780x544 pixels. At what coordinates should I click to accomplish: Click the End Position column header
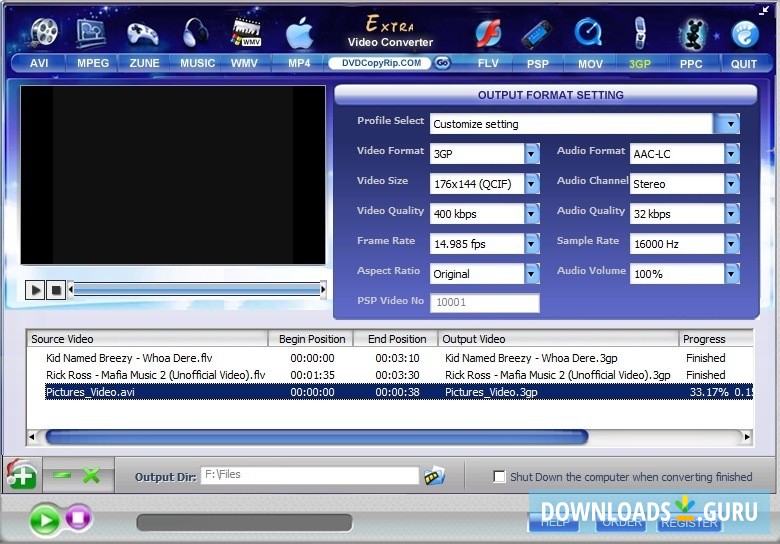click(x=396, y=339)
